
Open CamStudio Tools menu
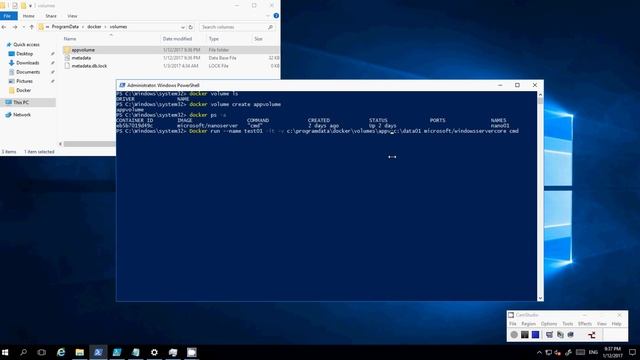pyautogui.click(x=568, y=324)
